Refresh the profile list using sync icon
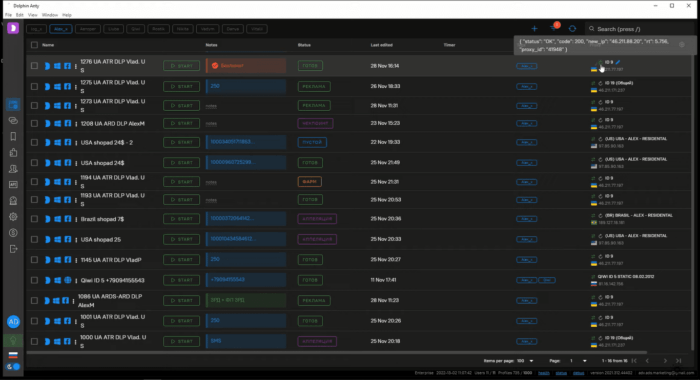Viewport: 700px width, 380px height. point(572,29)
